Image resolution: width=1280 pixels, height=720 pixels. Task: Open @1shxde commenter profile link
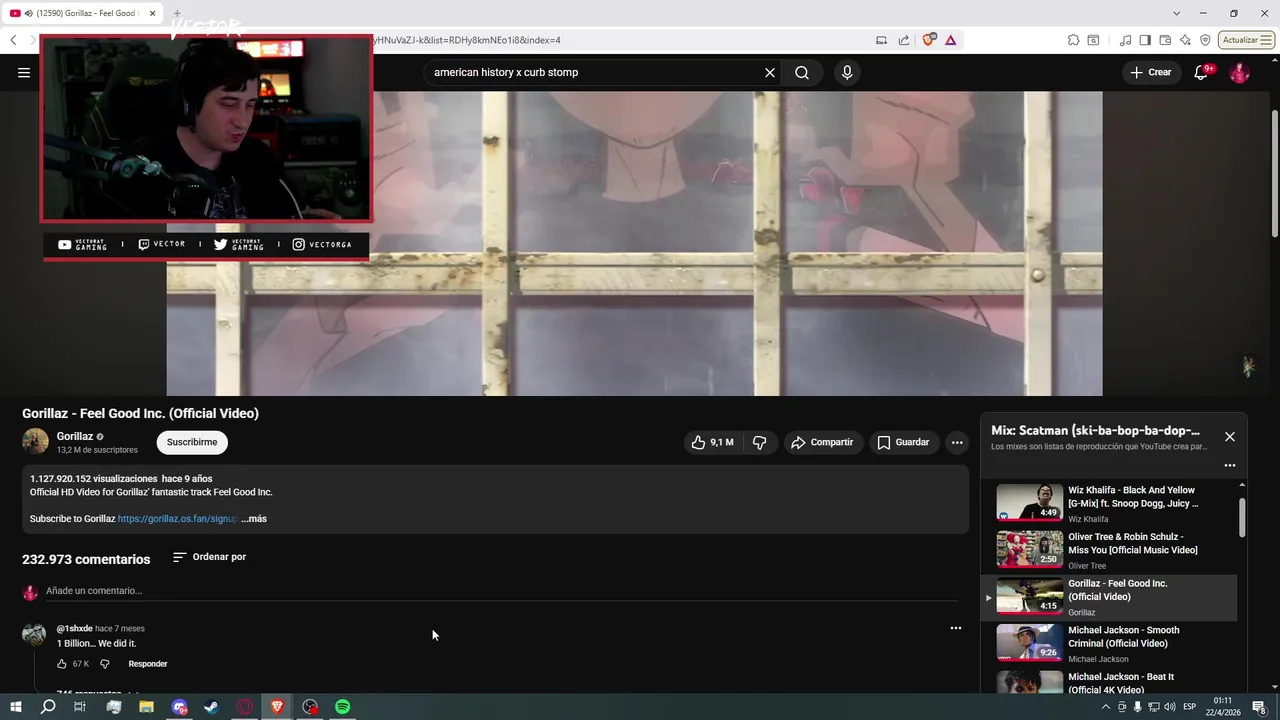(x=74, y=629)
